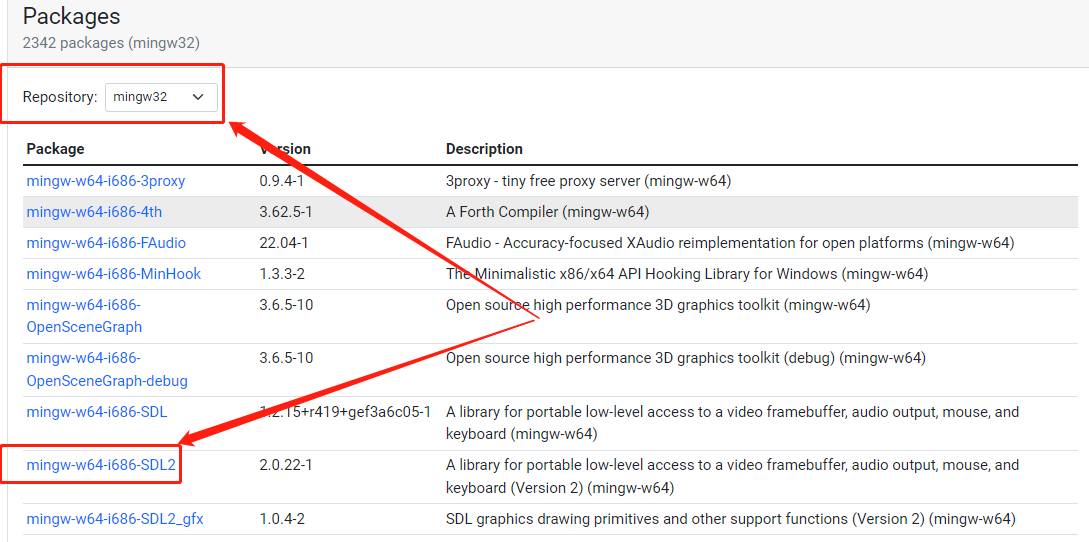Open mingw-w64-i686-4th package link
Viewport: 1089px width, 542px height.
coord(94,212)
